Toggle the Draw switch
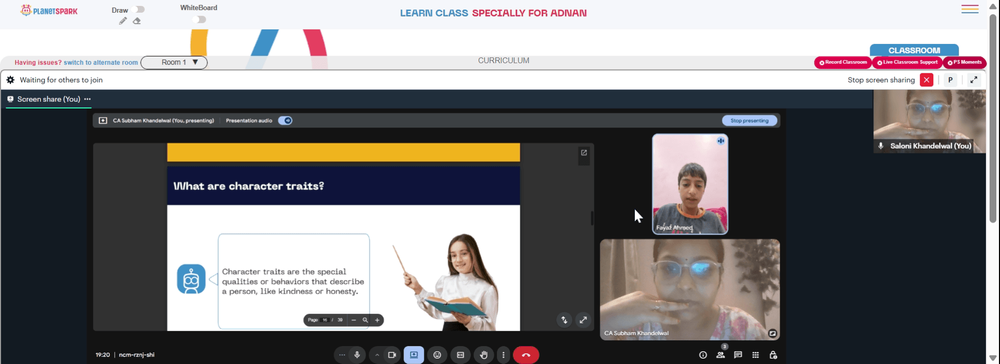Screen dimensions: 1000x364 click(x=138, y=10)
